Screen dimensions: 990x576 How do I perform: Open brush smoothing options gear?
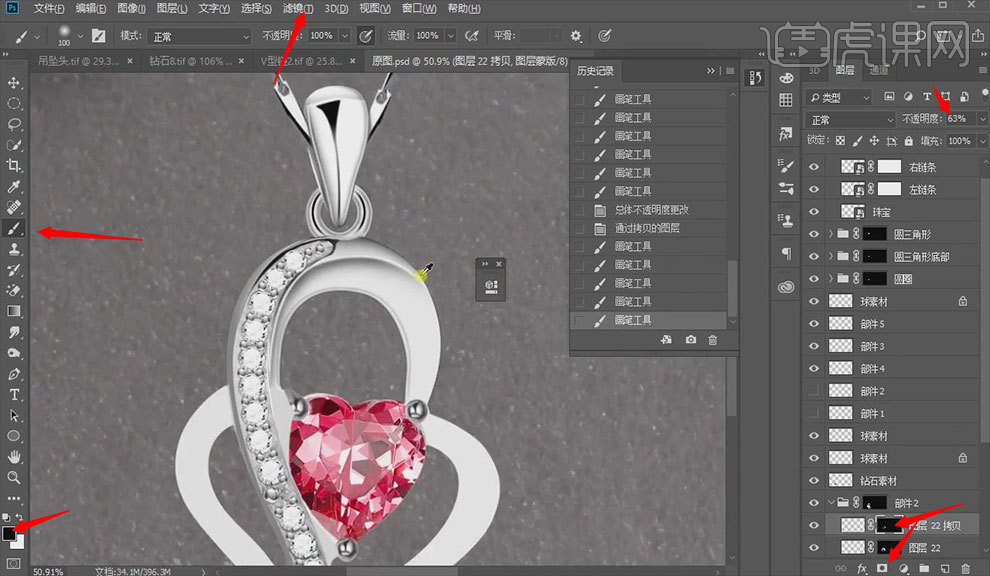(x=576, y=36)
